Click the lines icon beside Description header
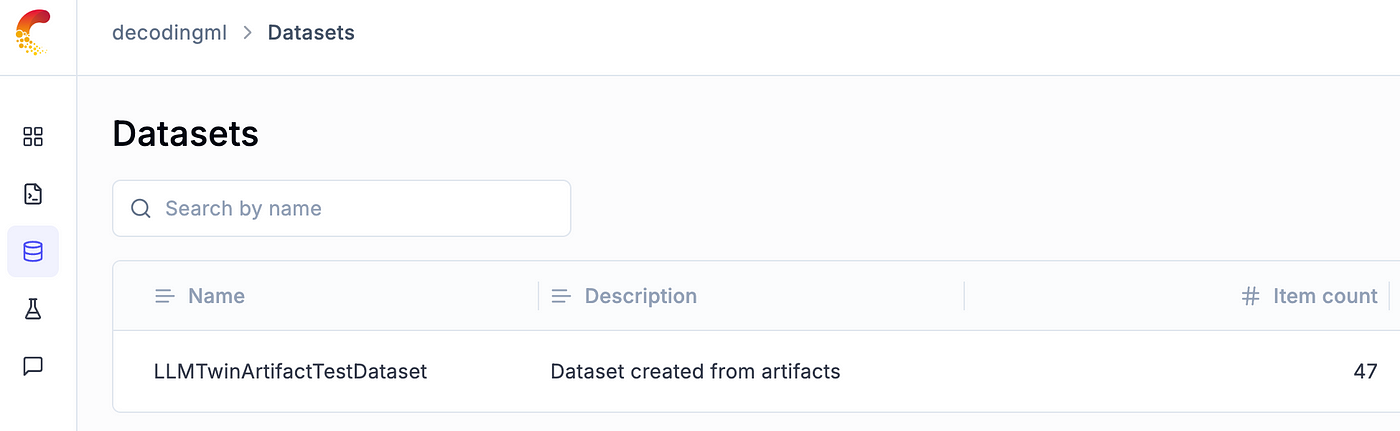The width and height of the screenshot is (1400, 431). tap(561, 296)
